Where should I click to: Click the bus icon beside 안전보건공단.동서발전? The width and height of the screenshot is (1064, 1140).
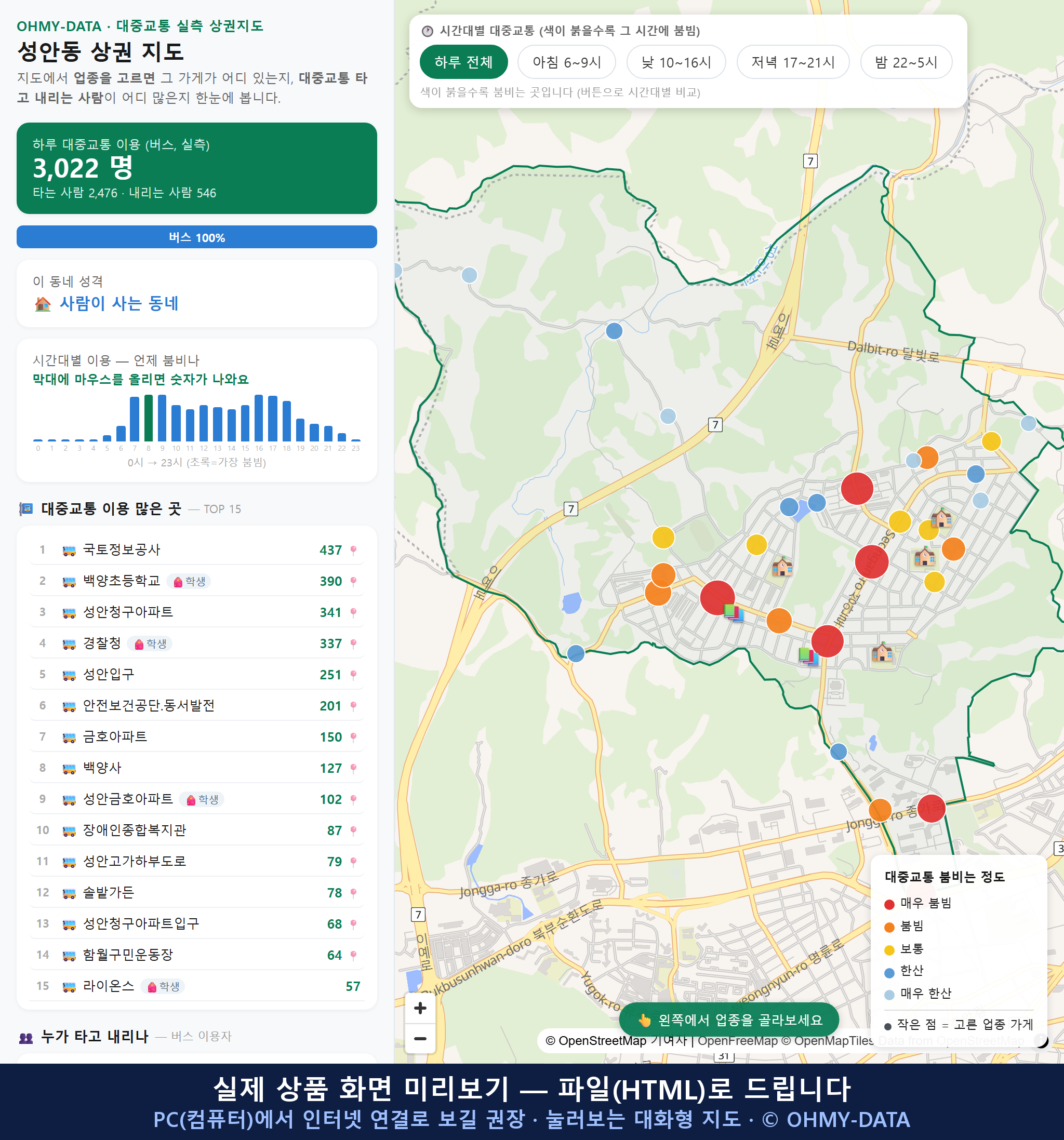[69, 706]
